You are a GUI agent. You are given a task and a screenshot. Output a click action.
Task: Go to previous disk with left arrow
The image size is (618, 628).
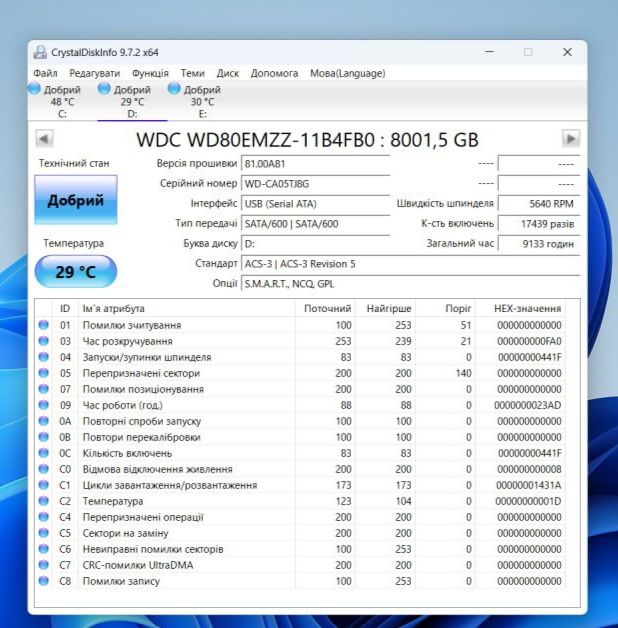[x=44, y=139]
